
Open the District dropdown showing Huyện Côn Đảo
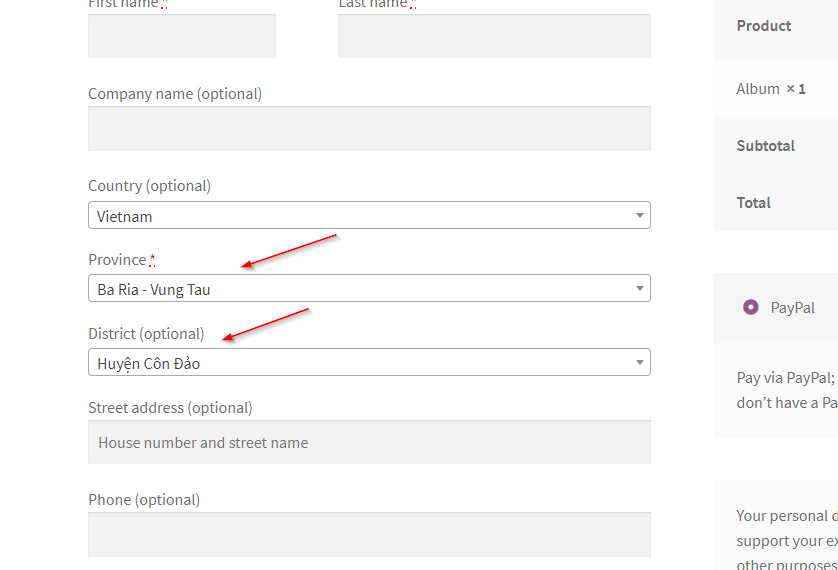click(x=369, y=363)
